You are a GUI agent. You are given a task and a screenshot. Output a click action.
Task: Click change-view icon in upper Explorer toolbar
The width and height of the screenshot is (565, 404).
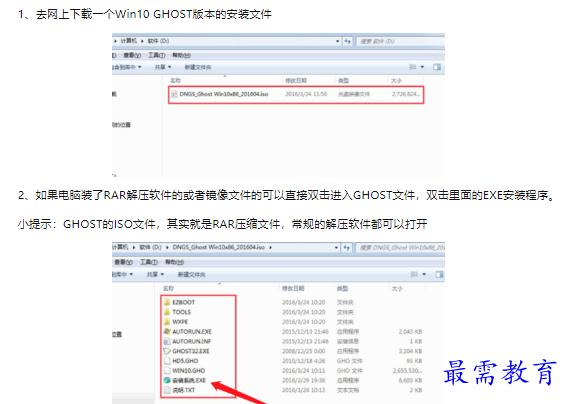(x=413, y=67)
